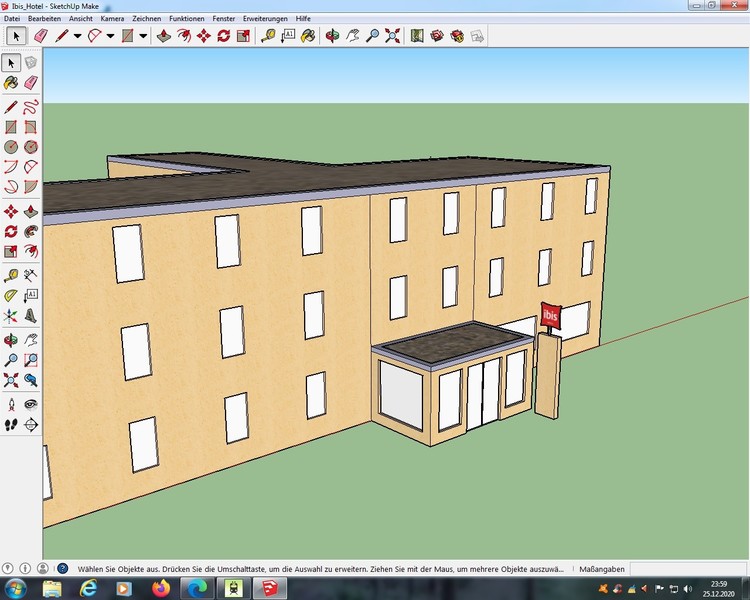
Task: Activate the Paint Bucket tool in top toolbar
Action: click(x=308, y=36)
